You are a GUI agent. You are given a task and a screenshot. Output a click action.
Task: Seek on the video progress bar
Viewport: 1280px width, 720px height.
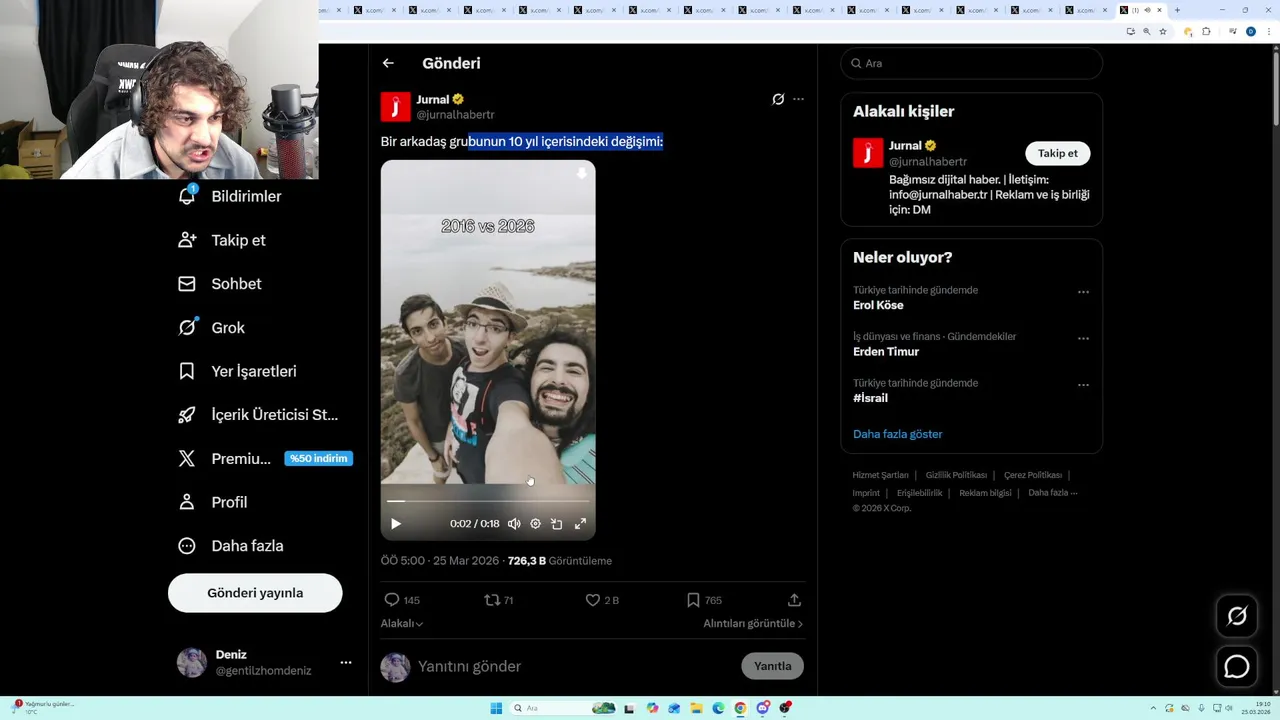[x=488, y=501]
